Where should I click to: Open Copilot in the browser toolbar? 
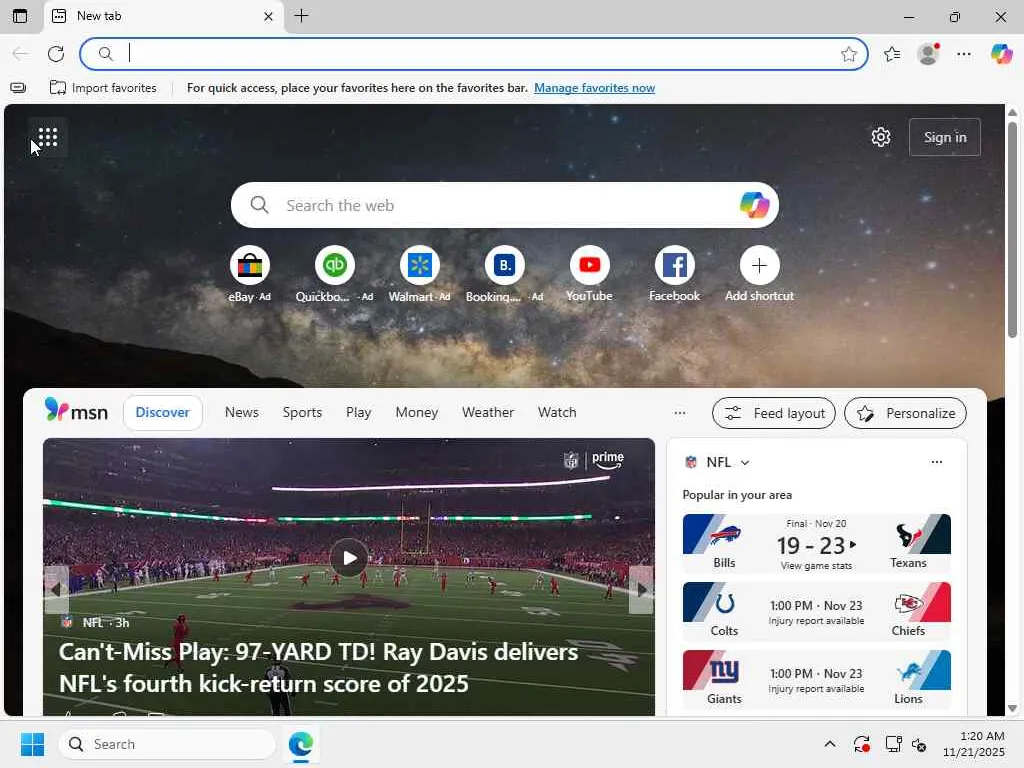(1001, 54)
